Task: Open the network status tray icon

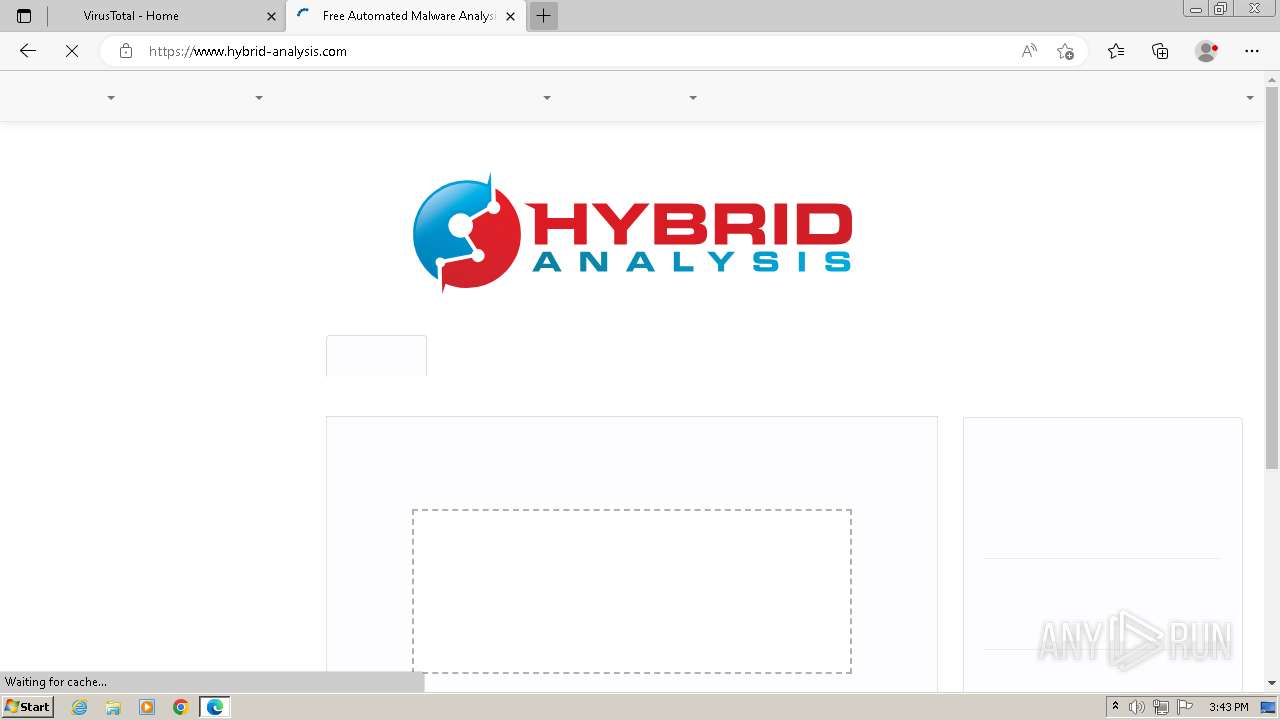Action: 1161,707
